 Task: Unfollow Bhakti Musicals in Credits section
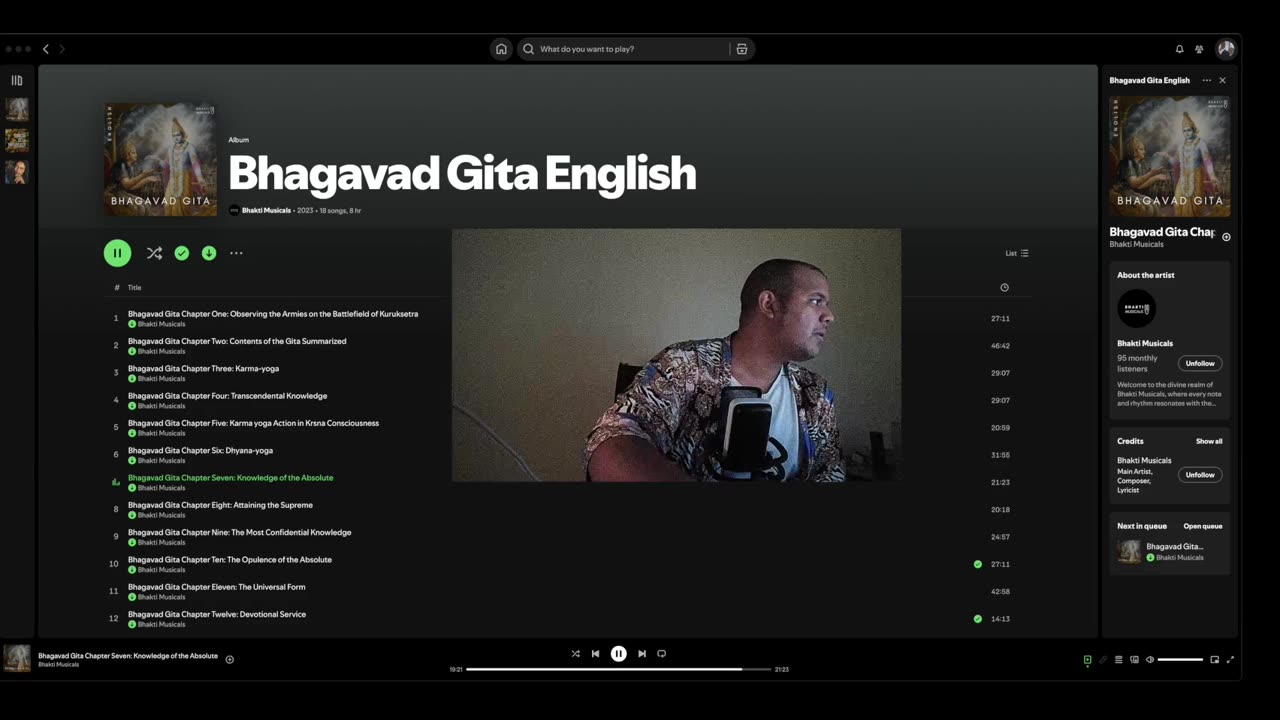[1200, 475]
